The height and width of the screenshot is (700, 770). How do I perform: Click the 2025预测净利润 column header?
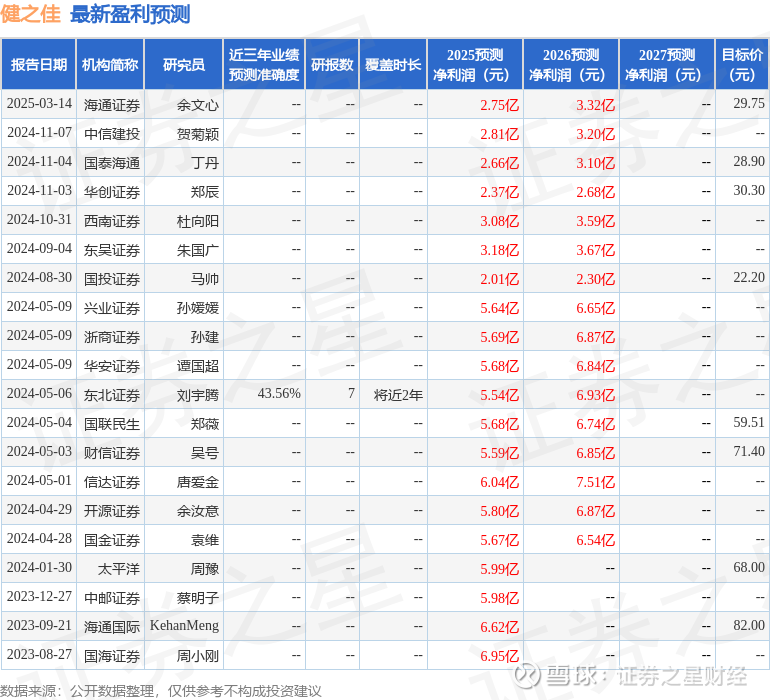pos(475,64)
